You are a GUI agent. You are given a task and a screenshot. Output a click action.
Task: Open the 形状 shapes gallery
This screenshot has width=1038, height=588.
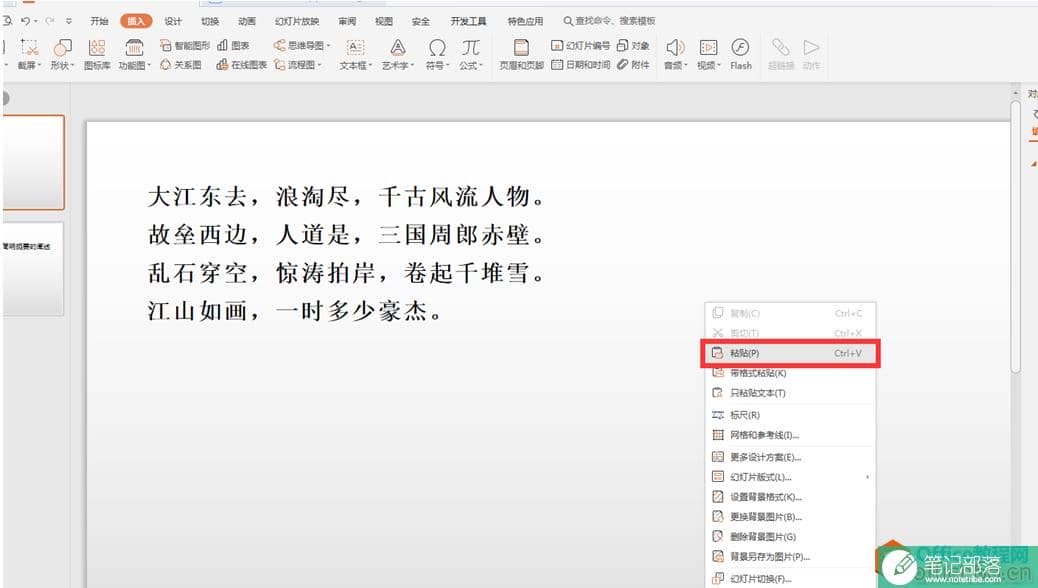tap(62, 54)
